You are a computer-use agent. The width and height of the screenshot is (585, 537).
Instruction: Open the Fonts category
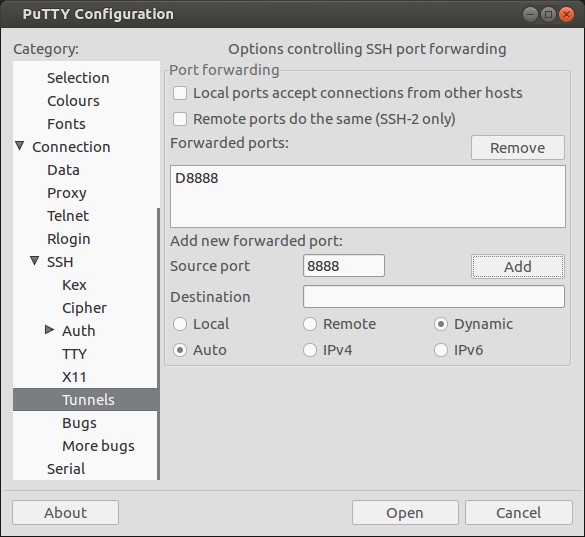[66, 124]
